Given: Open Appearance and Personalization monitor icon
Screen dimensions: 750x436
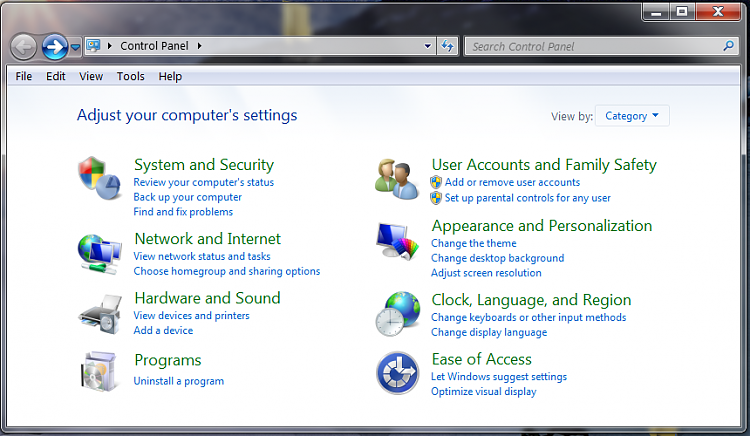Looking at the screenshot, I should pyautogui.click(x=397, y=241).
